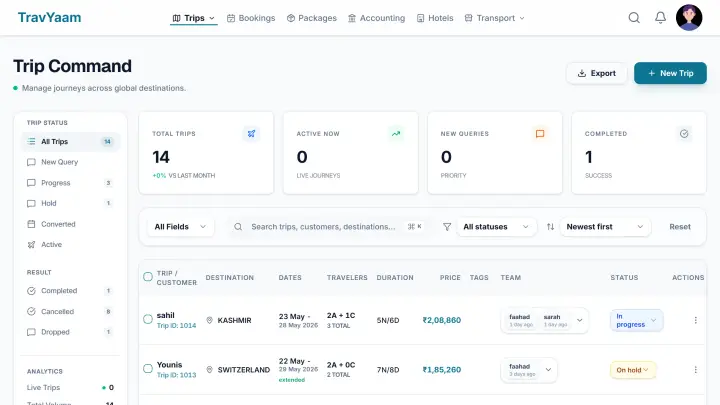Click Live Trips analytics entry
Screen dimensions: 720x405
pos(70,388)
